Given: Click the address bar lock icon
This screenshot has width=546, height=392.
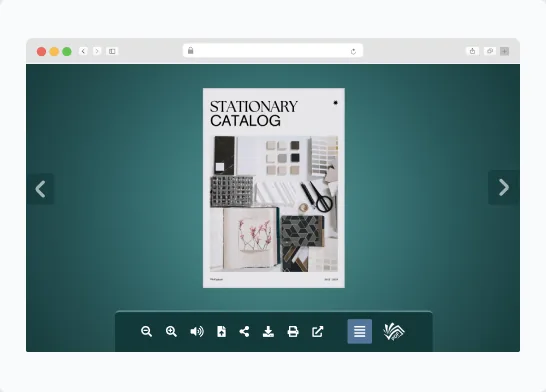Looking at the screenshot, I should pyautogui.click(x=190, y=51).
